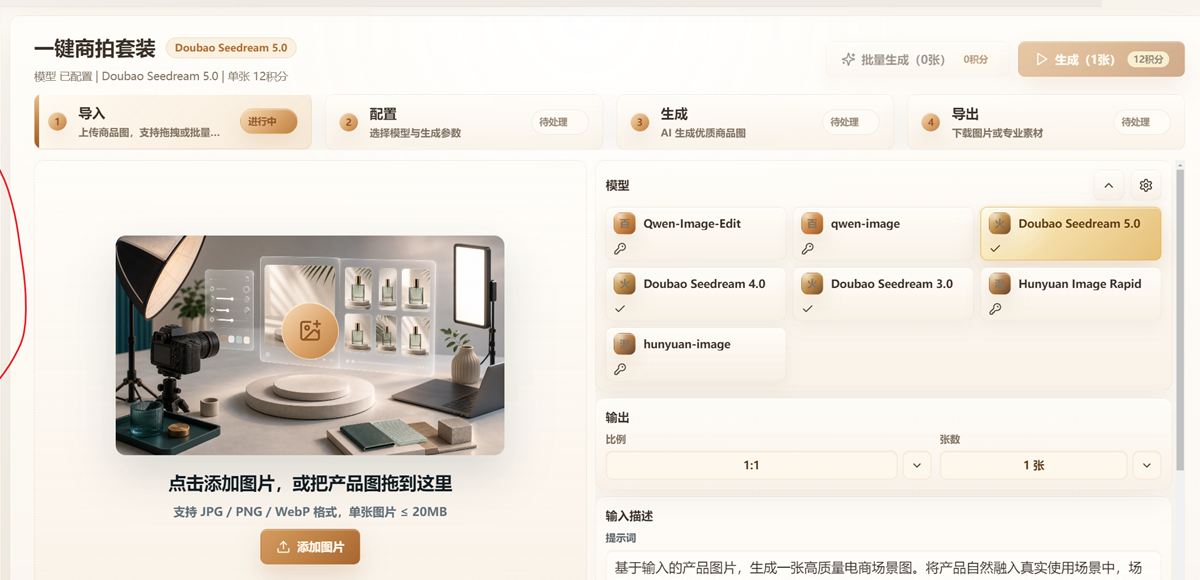The height and width of the screenshot is (580, 1200).
Task: Click the Doubao Seedream 3.0 flame icon
Action: click(x=812, y=284)
